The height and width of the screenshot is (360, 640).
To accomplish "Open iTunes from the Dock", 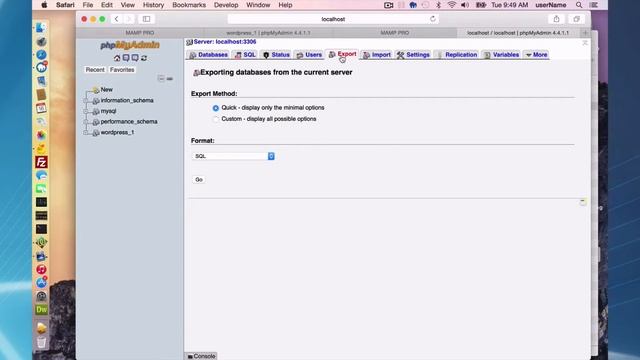I will 41,269.
